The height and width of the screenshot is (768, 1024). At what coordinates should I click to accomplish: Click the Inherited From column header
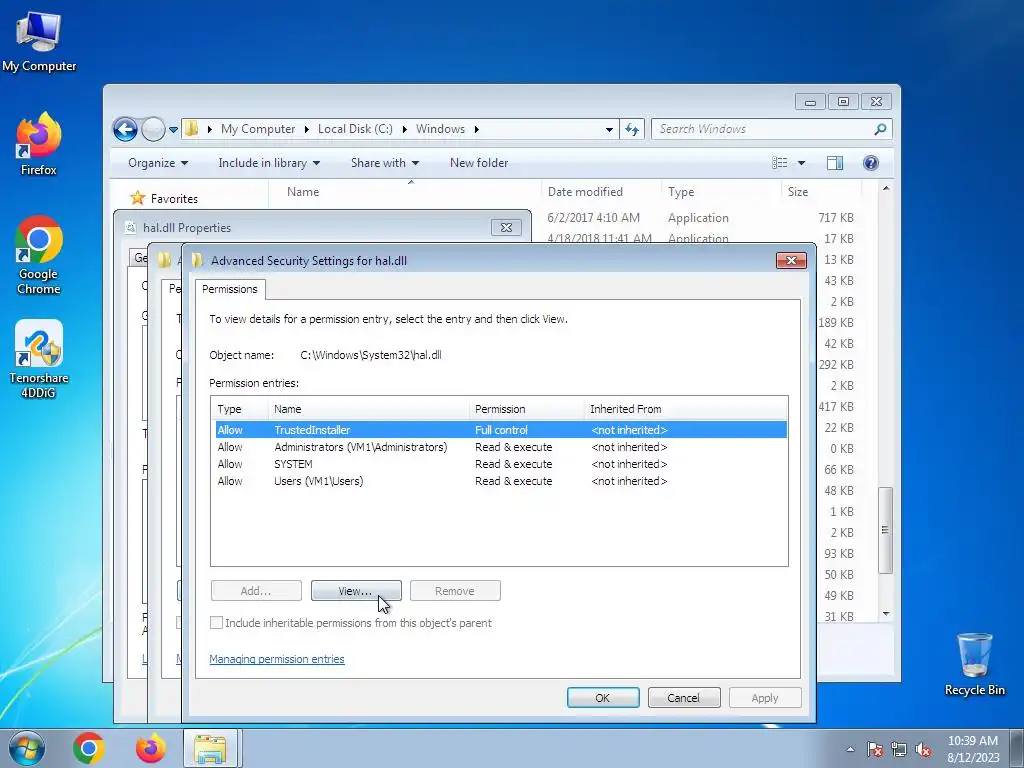[x=684, y=409]
